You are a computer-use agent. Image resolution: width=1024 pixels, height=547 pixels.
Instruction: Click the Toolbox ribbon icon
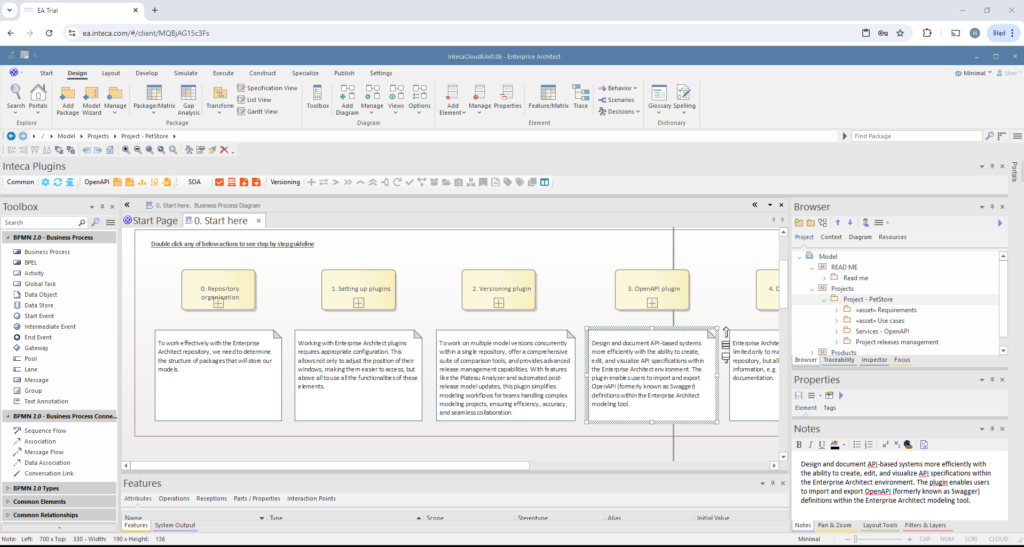(318, 97)
